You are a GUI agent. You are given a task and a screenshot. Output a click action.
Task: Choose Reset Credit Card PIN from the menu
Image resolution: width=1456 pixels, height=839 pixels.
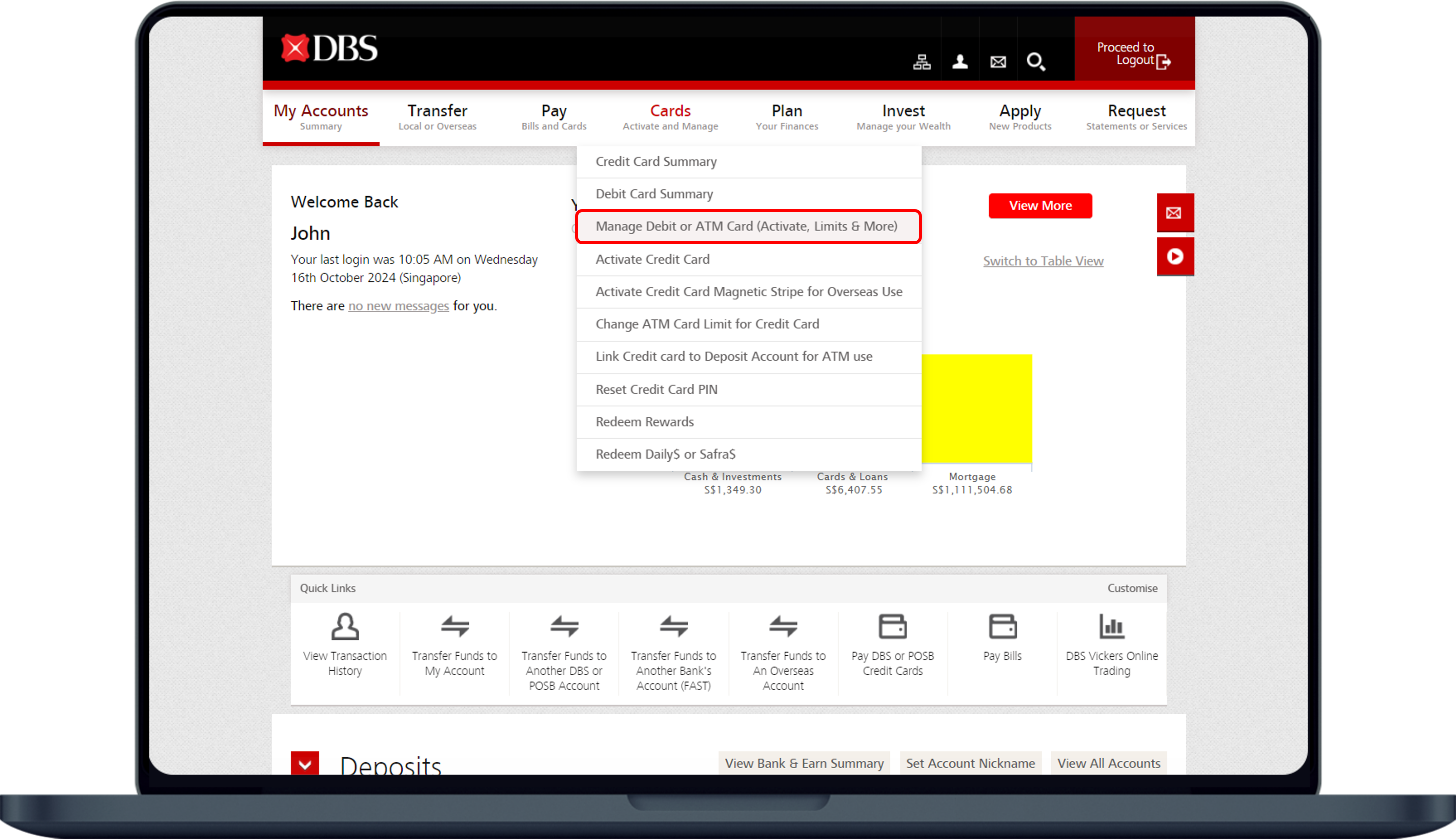pos(656,389)
